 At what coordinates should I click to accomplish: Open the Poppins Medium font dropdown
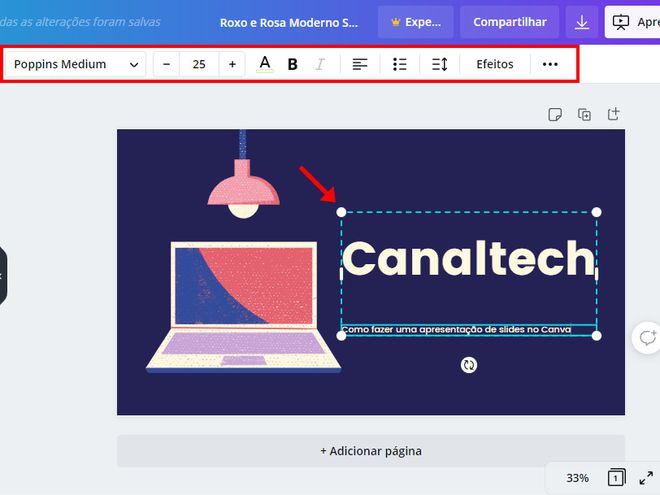(75, 64)
